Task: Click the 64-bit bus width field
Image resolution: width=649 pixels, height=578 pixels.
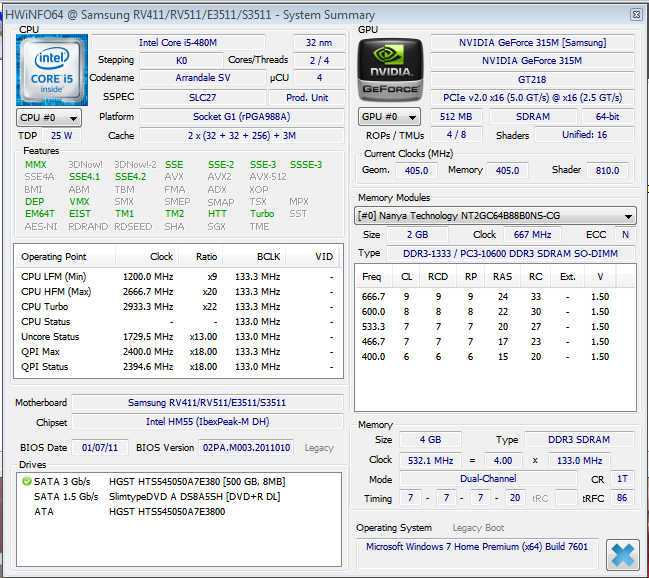Action: [608, 117]
